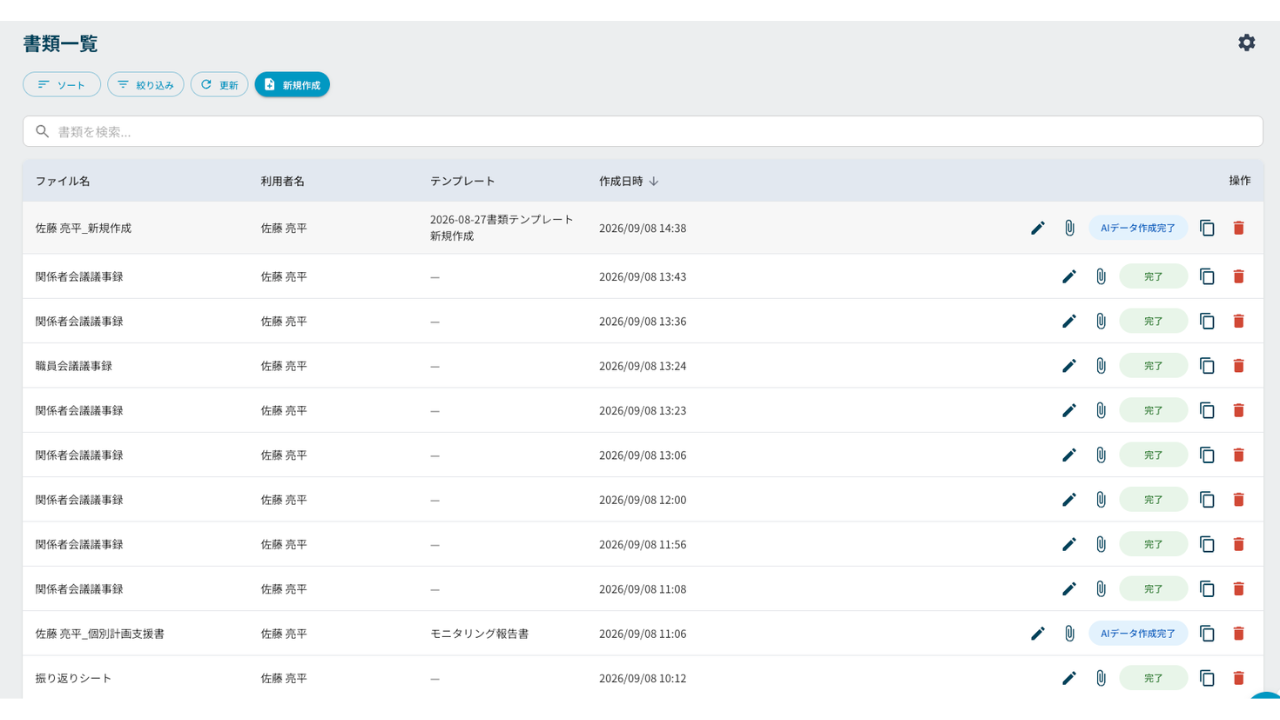Open the settings gear icon
This screenshot has height=720, width=1280.
(x=1246, y=43)
